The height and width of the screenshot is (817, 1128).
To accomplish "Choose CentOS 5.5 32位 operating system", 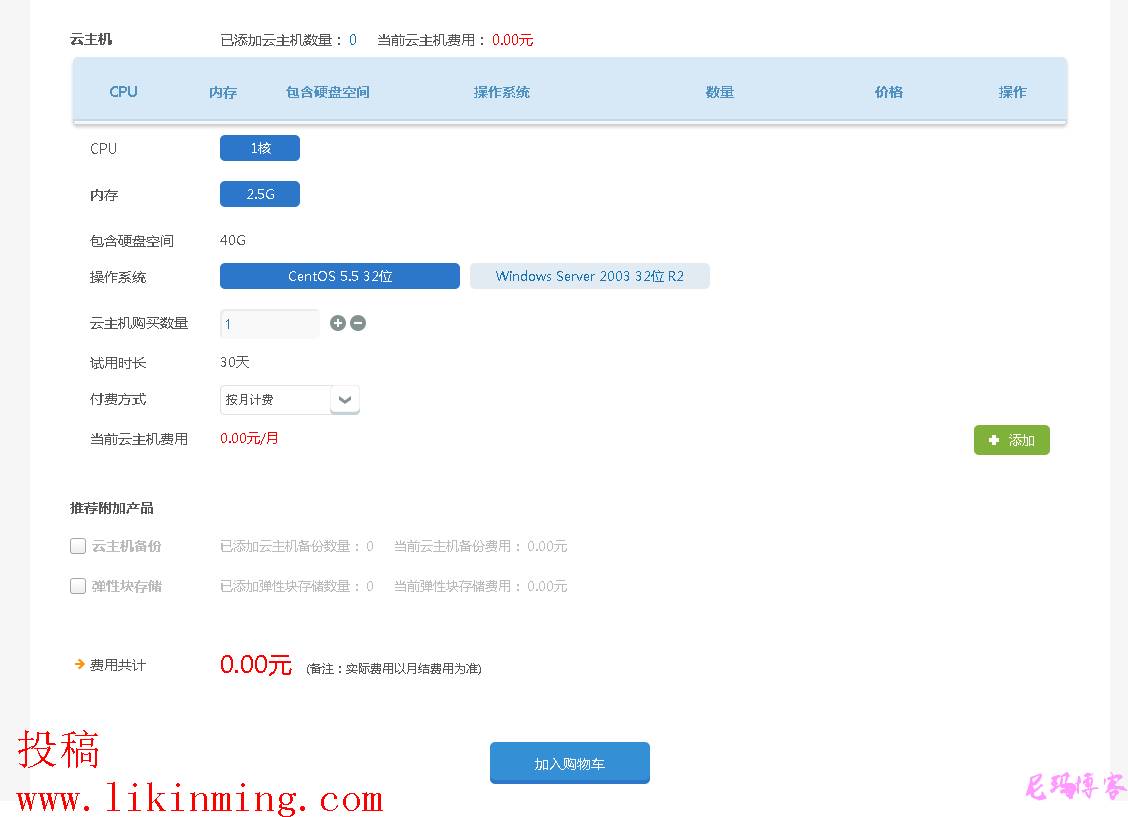I will [340, 276].
